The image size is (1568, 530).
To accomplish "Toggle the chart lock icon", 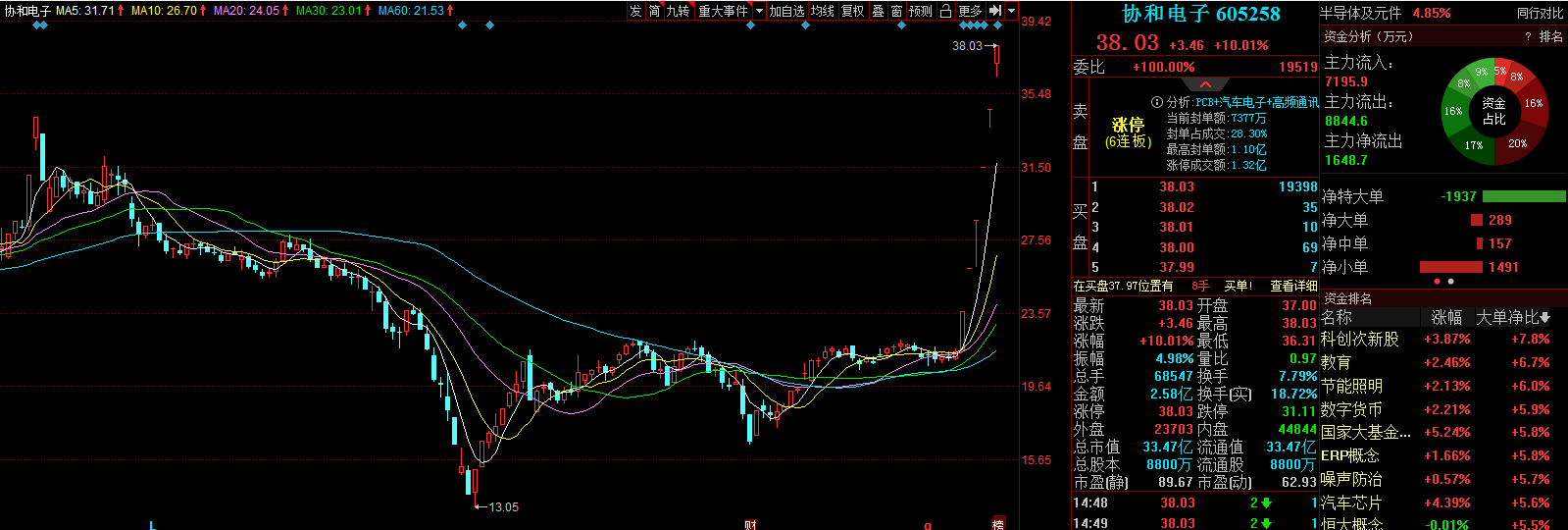I will 945,11.
